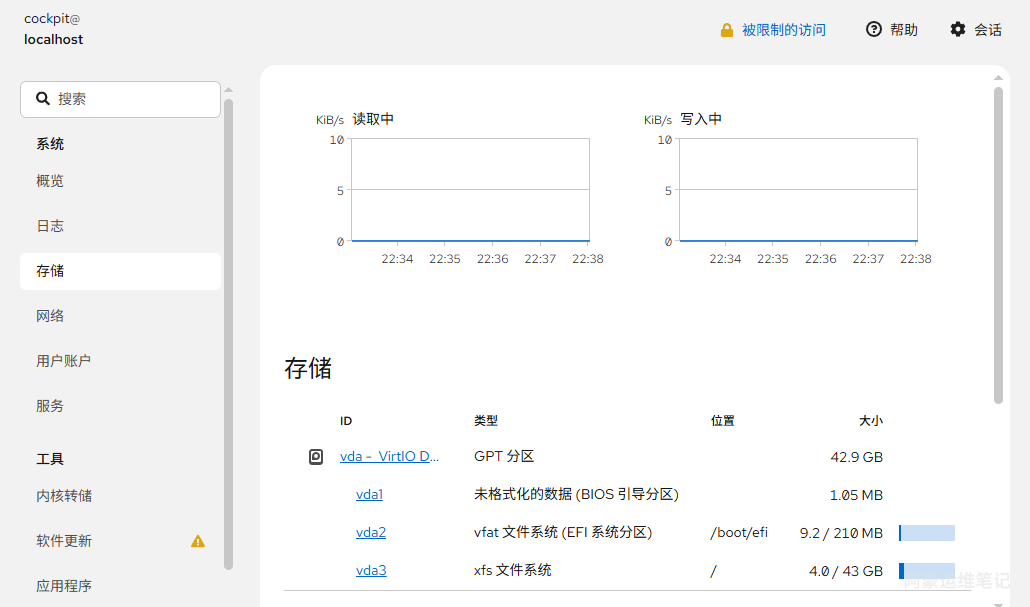Open the vda - VirtIO D... disk link
The width and height of the screenshot is (1030, 607).
389,457
